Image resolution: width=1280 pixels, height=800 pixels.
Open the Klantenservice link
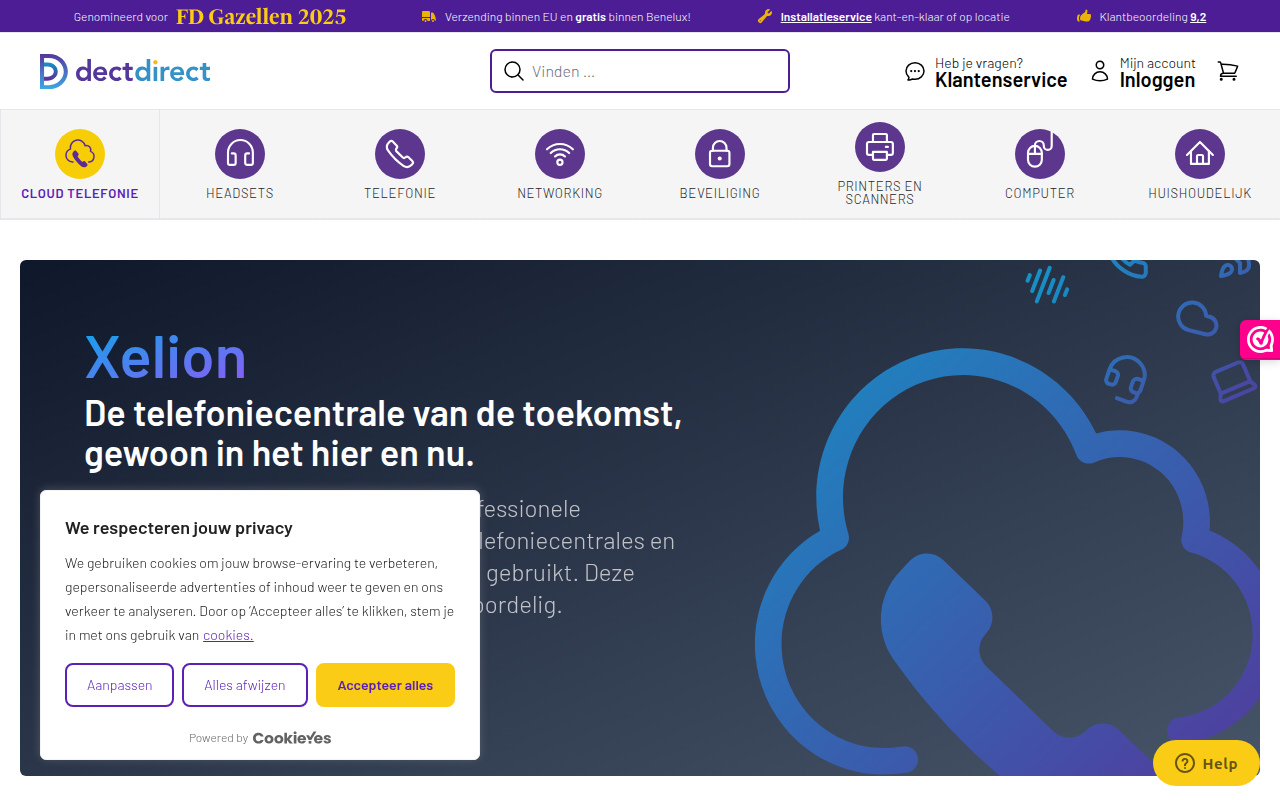click(1001, 80)
